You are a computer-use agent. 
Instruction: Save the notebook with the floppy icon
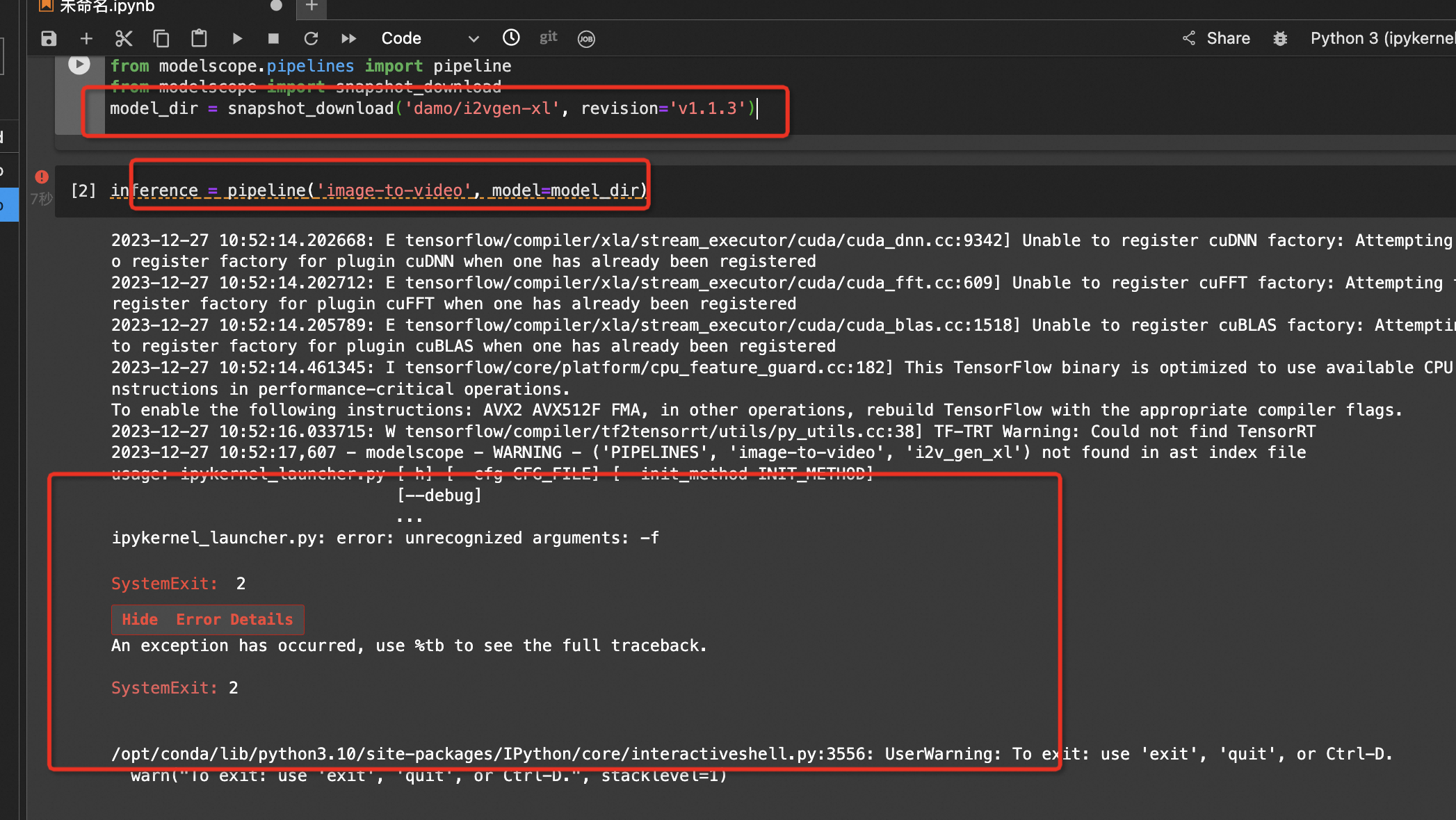coord(49,38)
